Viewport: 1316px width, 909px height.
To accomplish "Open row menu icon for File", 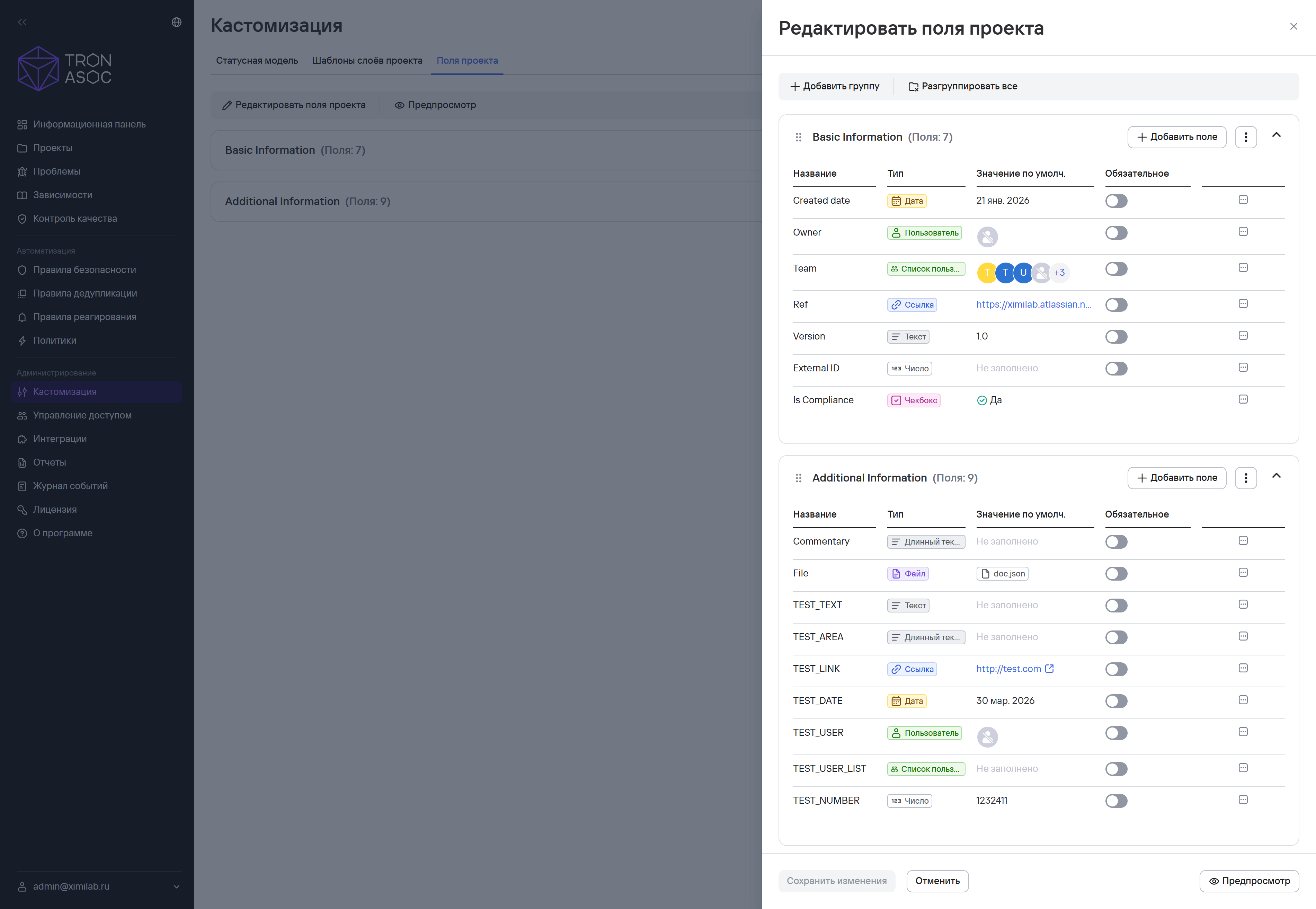I will [1243, 572].
